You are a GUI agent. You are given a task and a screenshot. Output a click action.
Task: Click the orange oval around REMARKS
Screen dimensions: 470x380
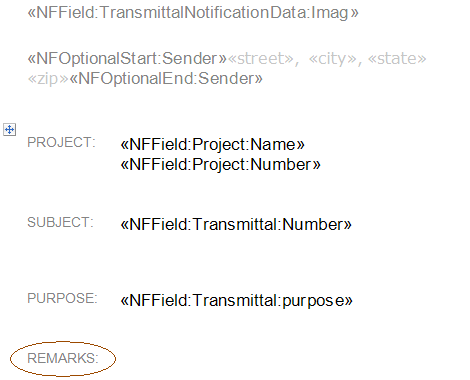(x=63, y=359)
